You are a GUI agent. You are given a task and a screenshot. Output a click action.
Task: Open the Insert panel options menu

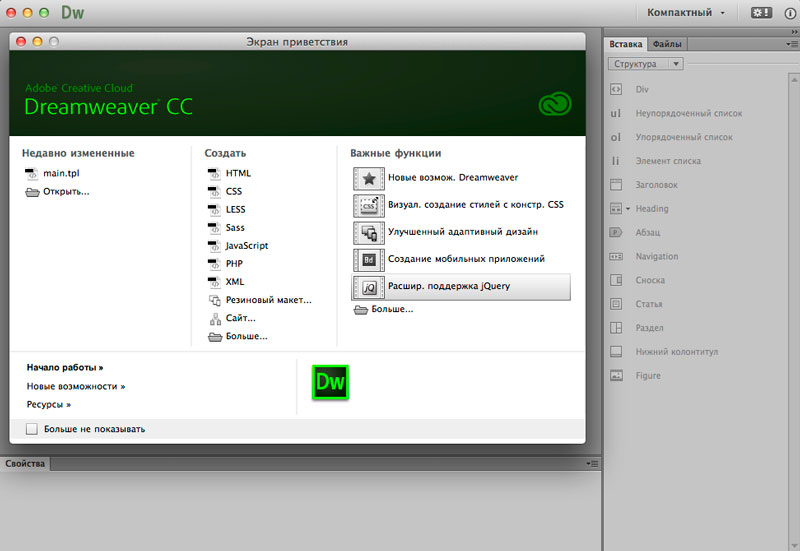tap(792, 44)
